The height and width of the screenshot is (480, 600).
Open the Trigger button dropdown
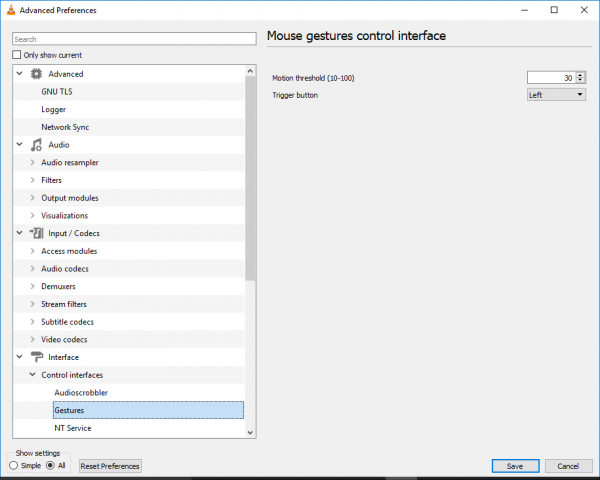tap(557, 94)
